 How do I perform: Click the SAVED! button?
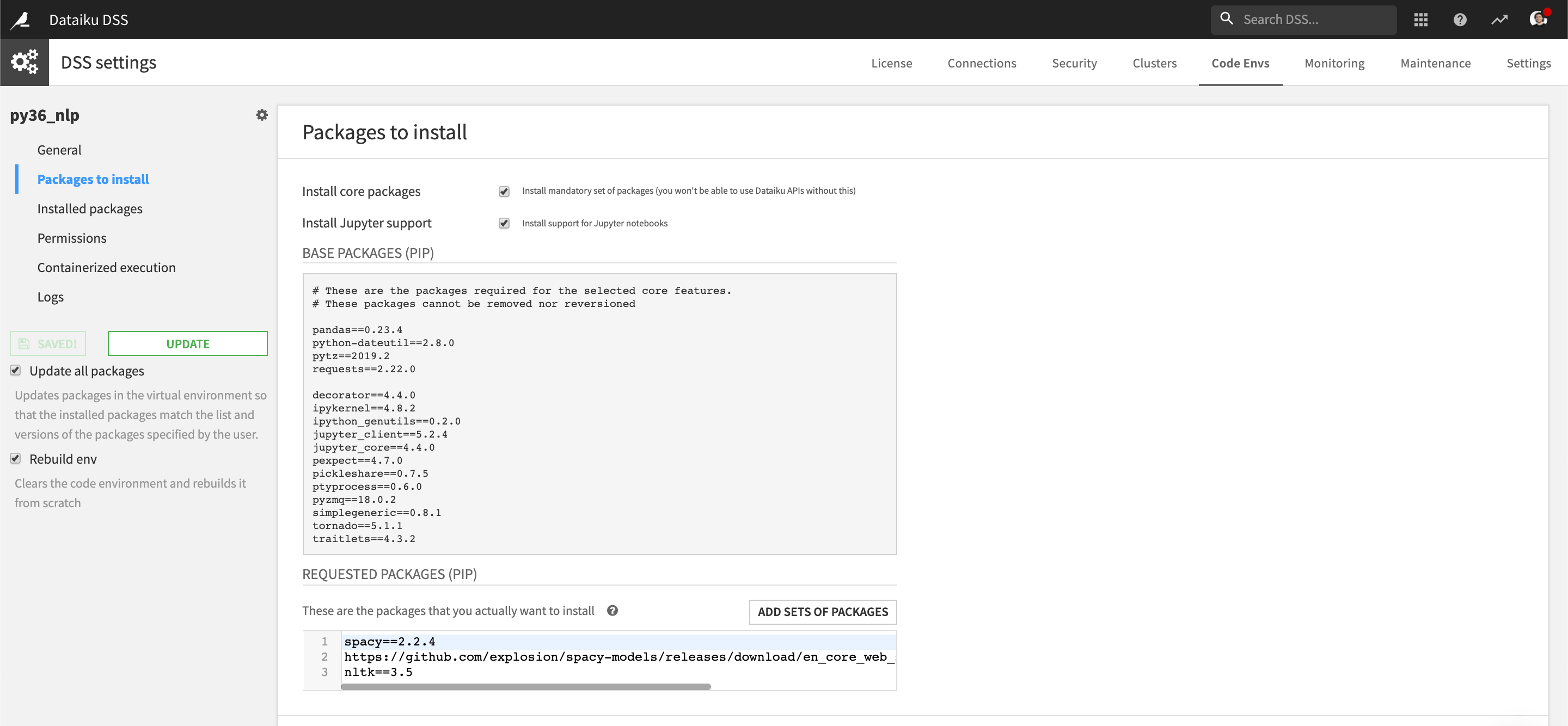point(47,344)
